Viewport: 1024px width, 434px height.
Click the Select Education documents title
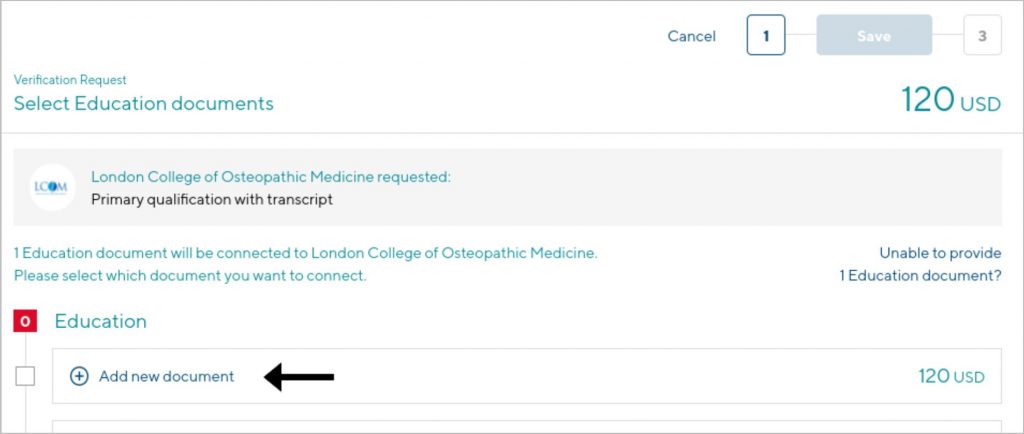coord(144,104)
